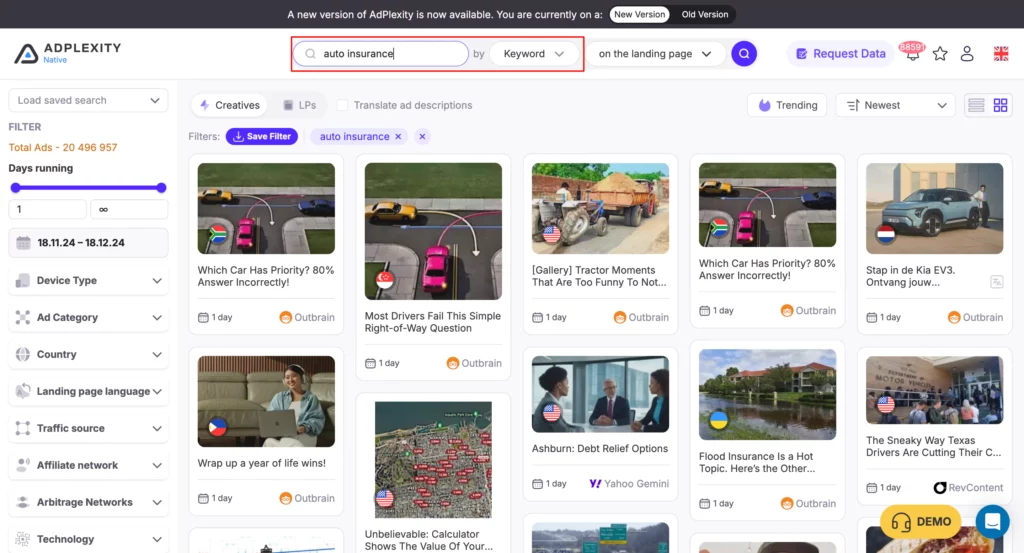Switch to grid view layout icon
Image resolution: width=1024 pixels, height=553 pixels.
pyautogui.click(x=1000, y=105)
